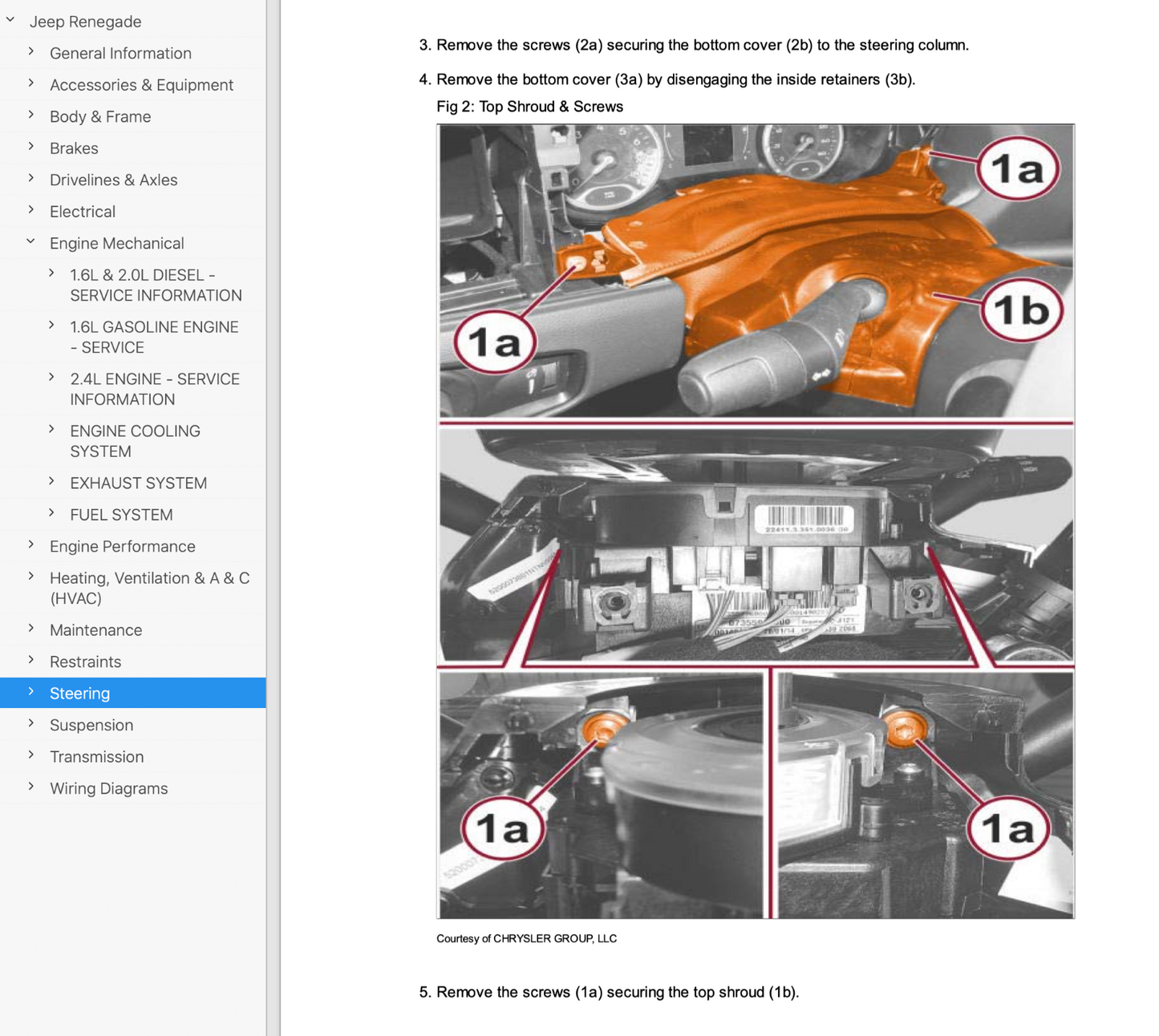Click the sidebar divider bar

tap(274, 518)
